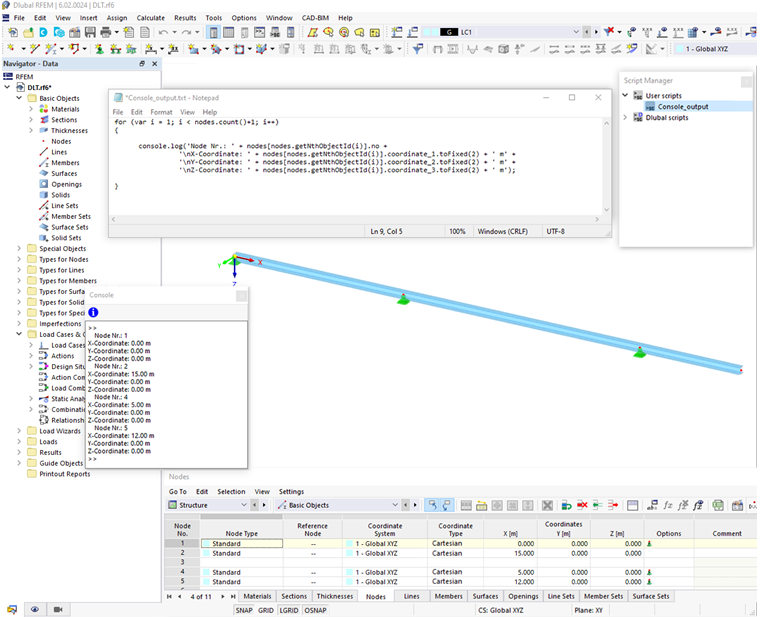Go to previous load case arrow
Screen dimensions: 760x617
[x=587, y=32]
